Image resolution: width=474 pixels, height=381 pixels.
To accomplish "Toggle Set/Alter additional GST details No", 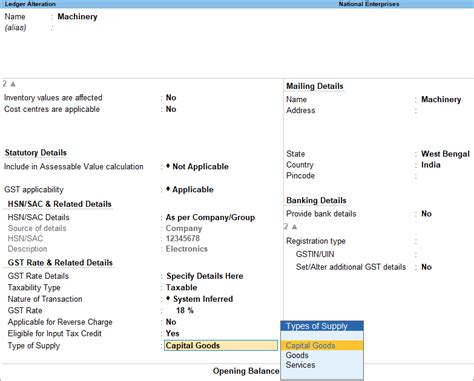I will point(426,267).
